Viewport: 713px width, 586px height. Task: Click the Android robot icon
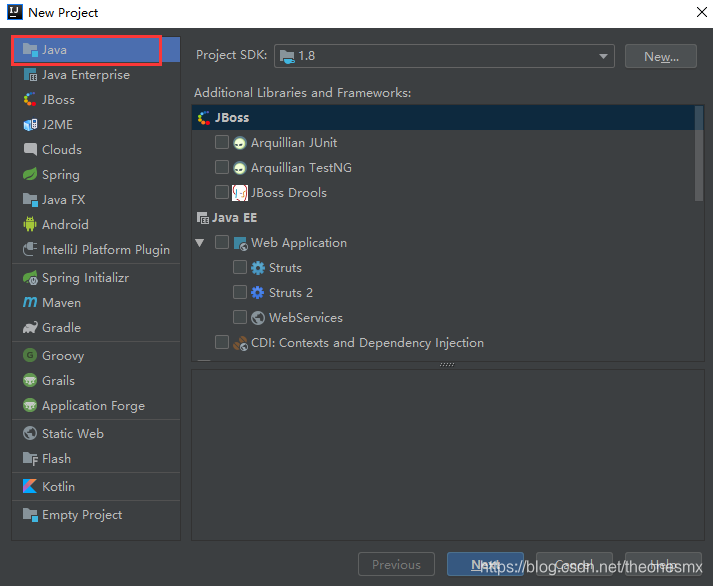coord(30,224)
